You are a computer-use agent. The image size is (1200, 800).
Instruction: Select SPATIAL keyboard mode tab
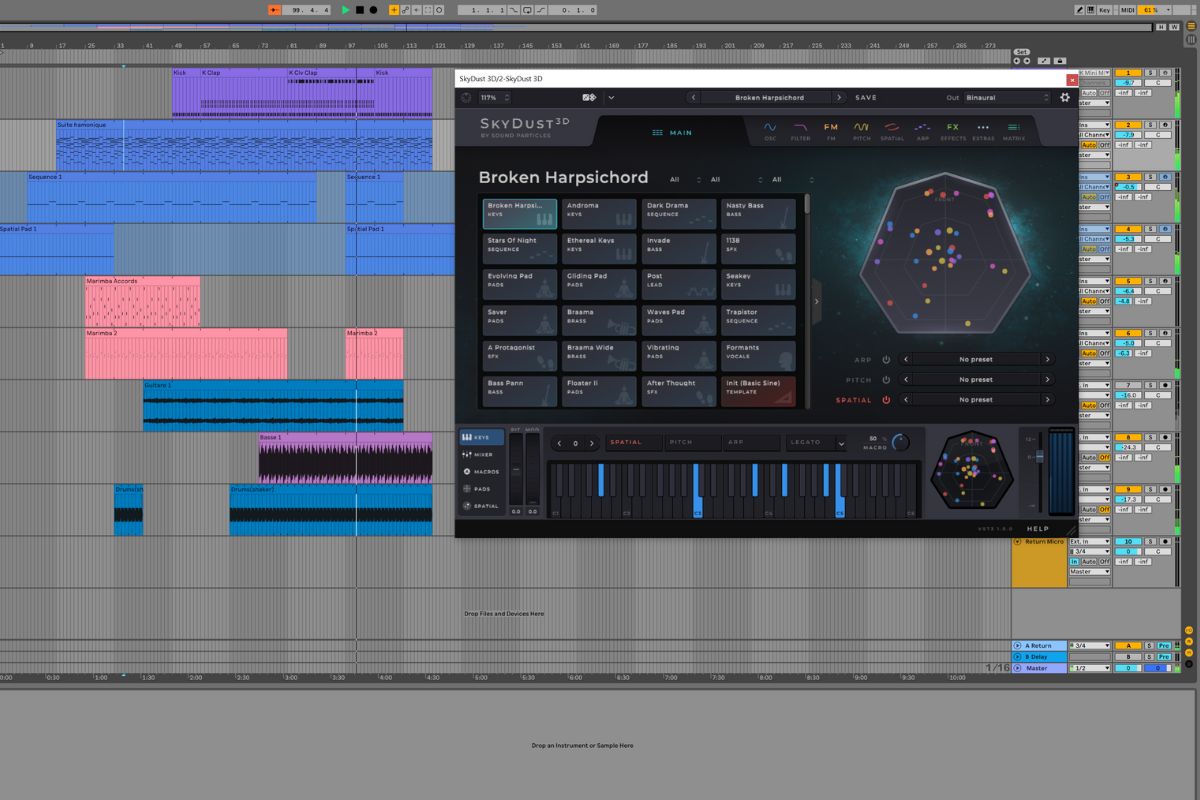tap(633, 442)
